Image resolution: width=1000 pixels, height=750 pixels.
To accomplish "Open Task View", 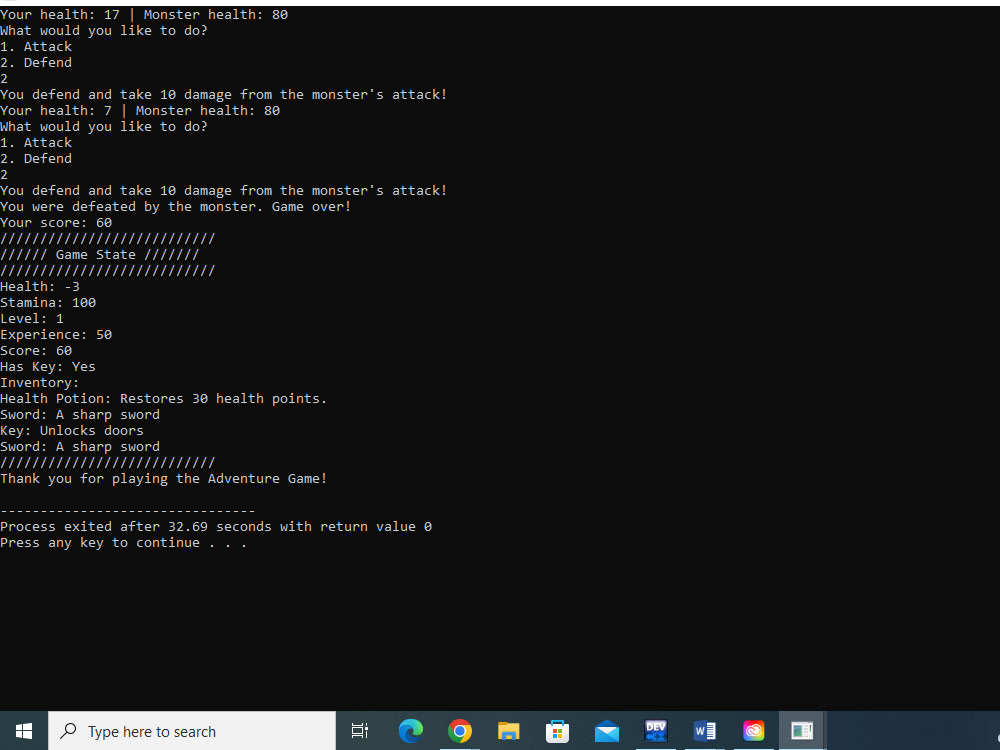I will click(359, 731).
